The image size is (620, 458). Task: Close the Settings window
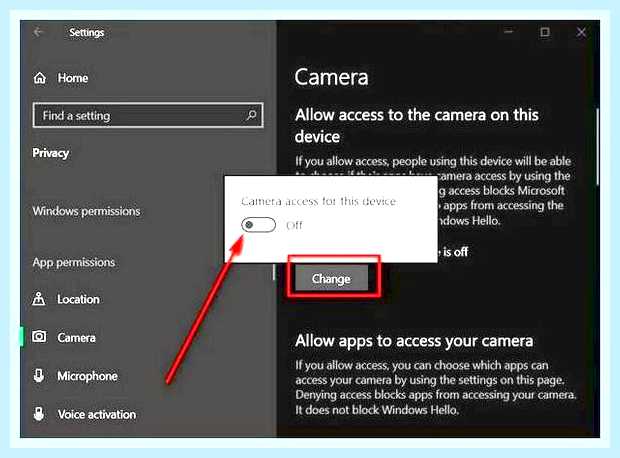click(581, 32)
